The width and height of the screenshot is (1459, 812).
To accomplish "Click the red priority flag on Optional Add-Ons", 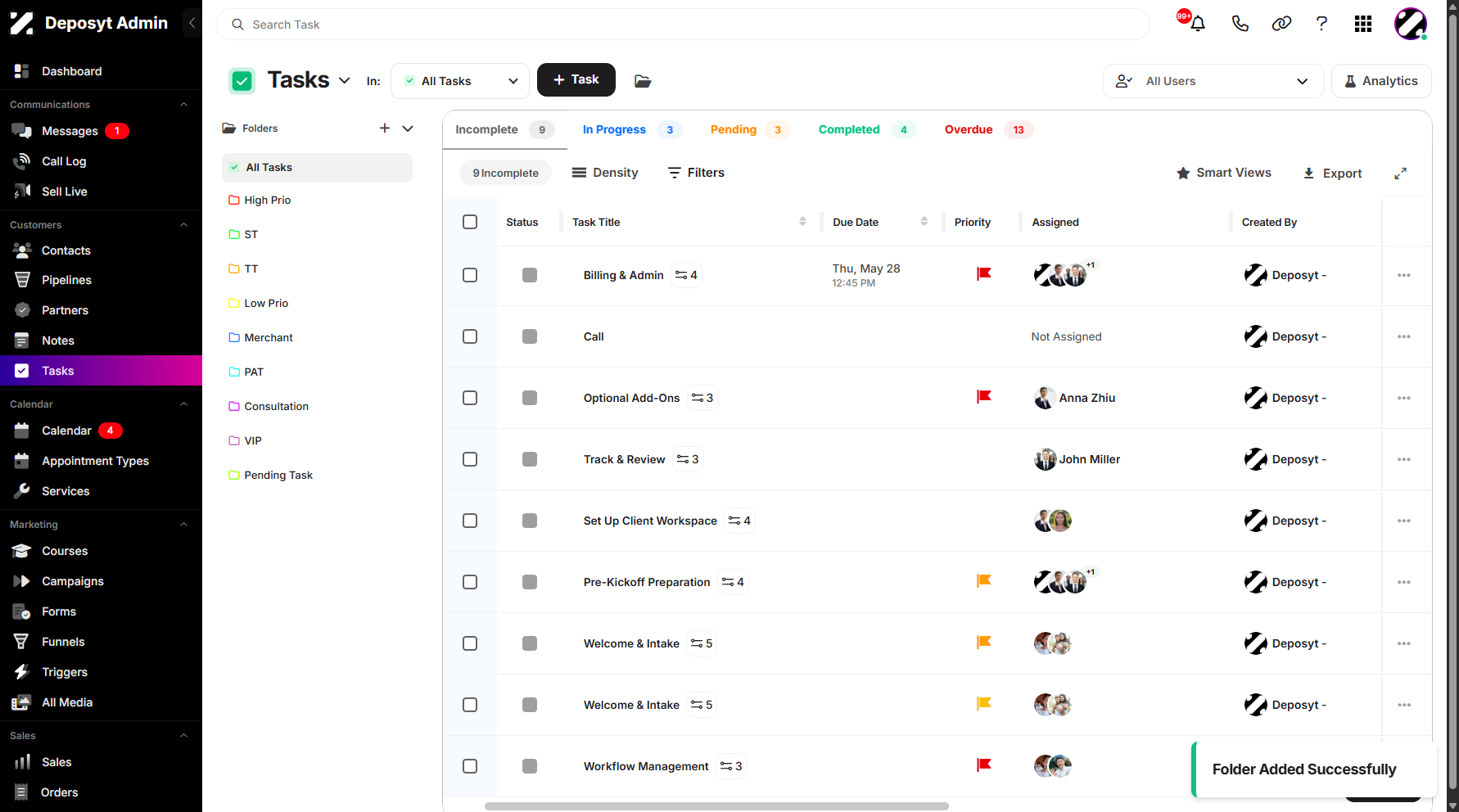I will (984, 397).
